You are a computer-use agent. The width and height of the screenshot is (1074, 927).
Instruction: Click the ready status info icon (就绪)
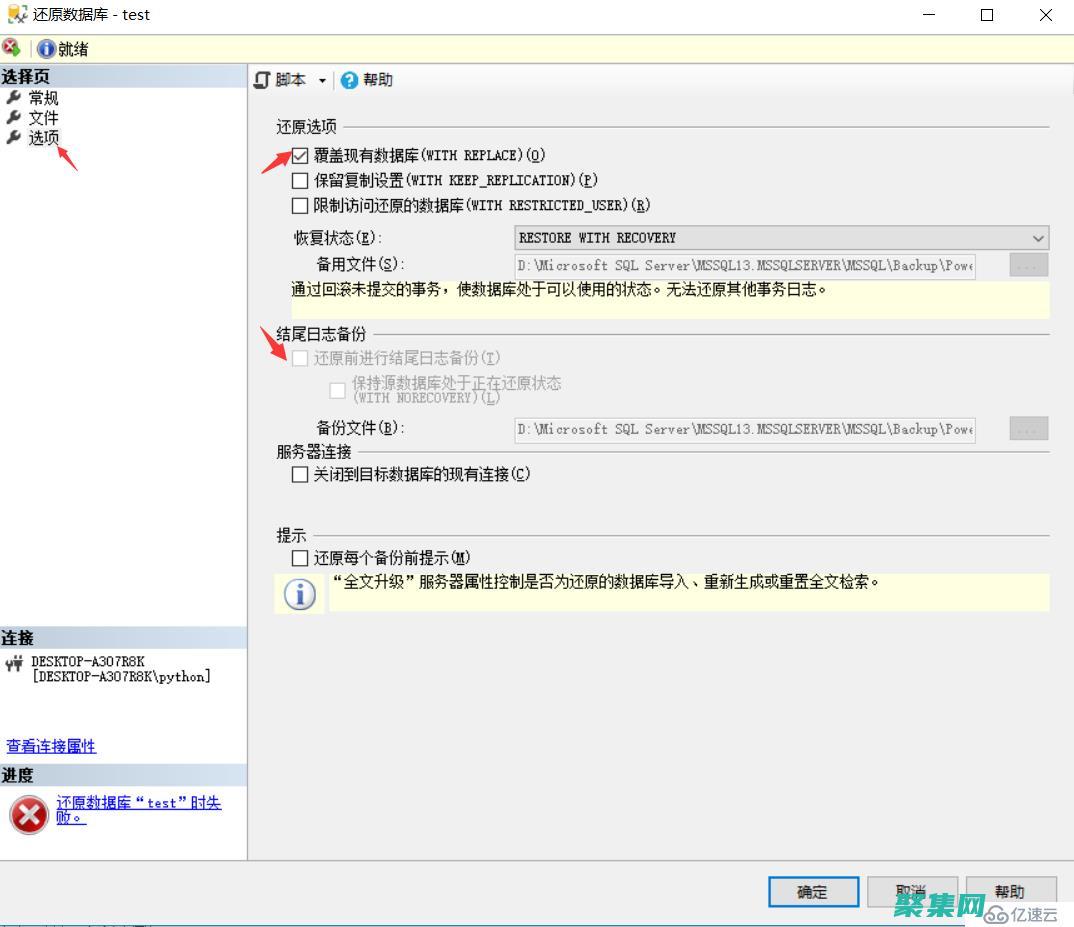point(46,47)
